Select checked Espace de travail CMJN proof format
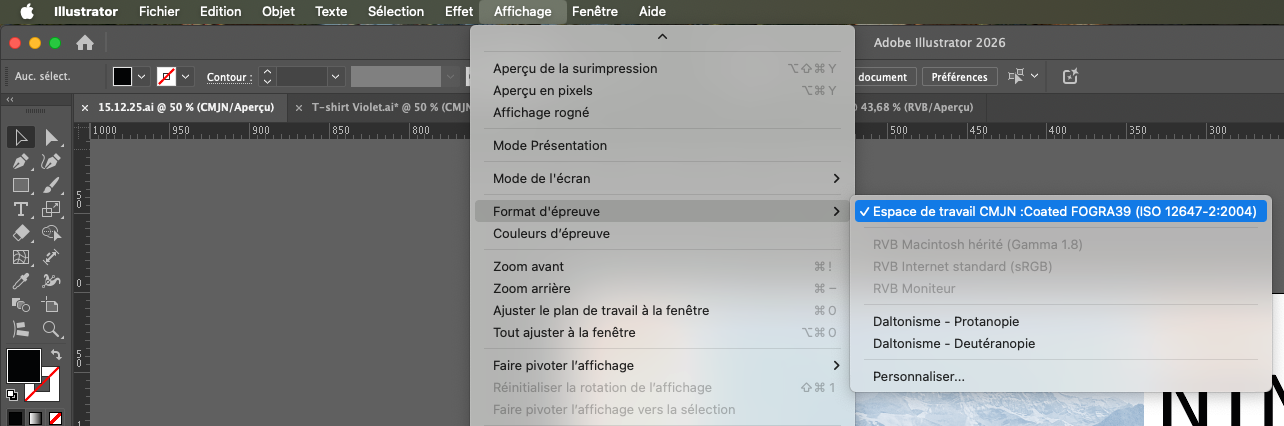Image resolution: width=1284 pixels, height=426 pixels. [x=1060, y=211]
